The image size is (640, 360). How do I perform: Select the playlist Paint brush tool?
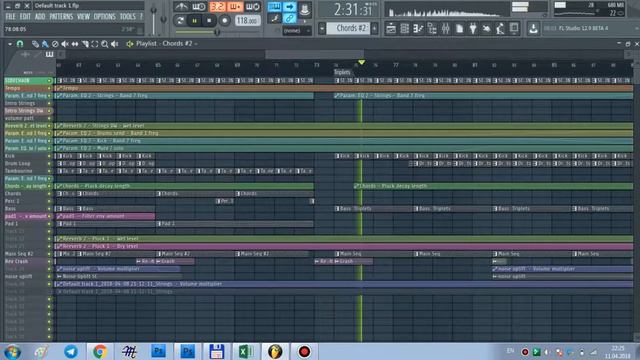45,44
